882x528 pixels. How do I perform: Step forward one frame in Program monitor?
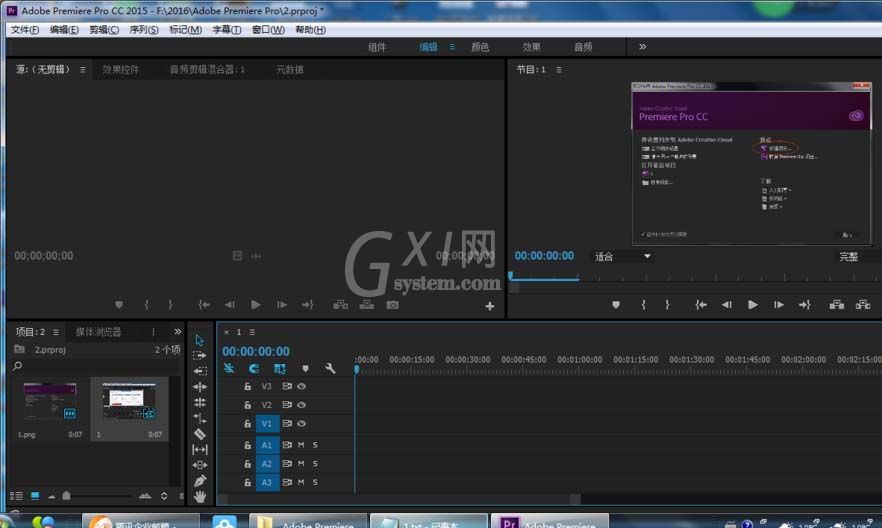click(x=778, y=305)
